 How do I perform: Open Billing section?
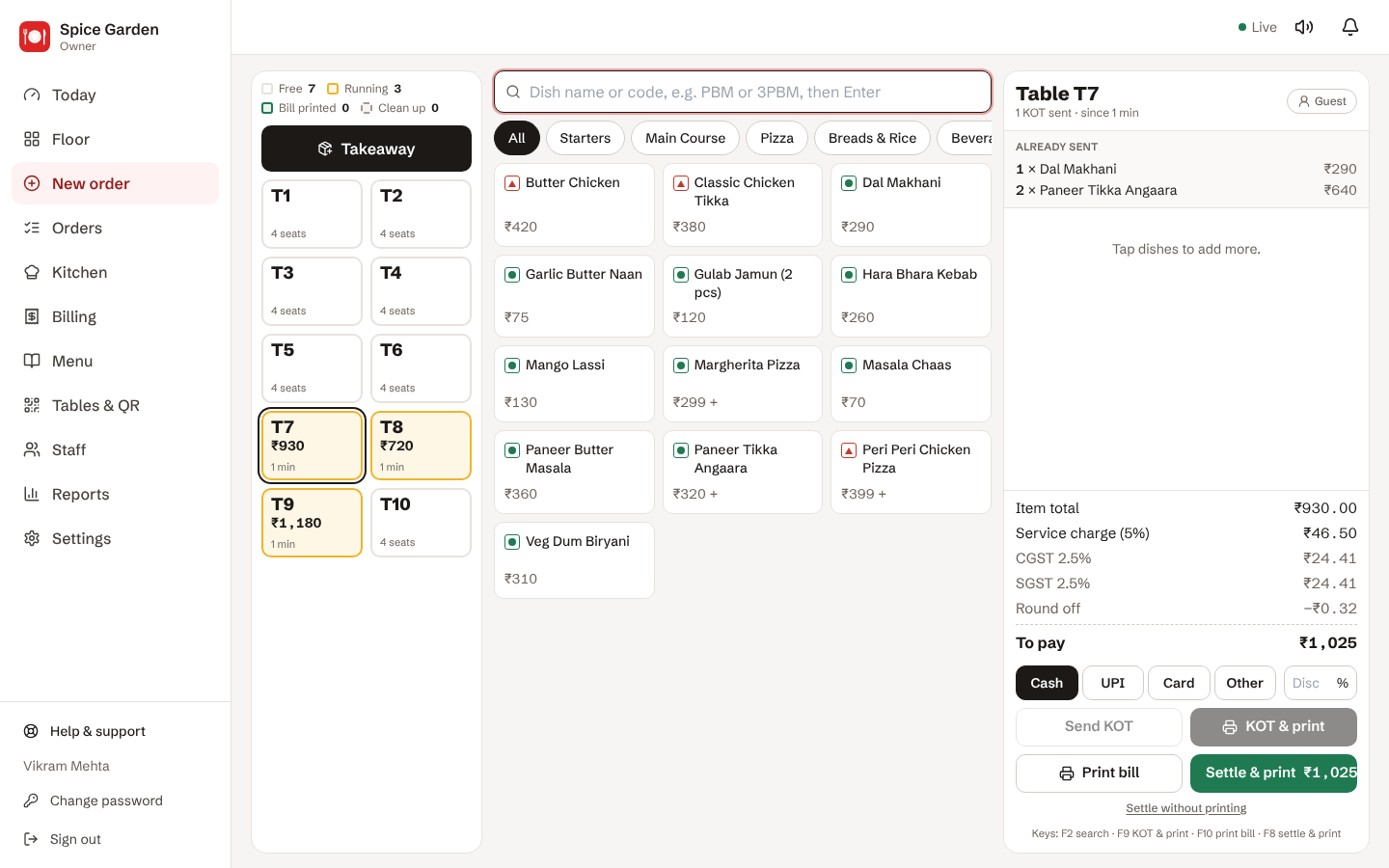pos(116,316)
